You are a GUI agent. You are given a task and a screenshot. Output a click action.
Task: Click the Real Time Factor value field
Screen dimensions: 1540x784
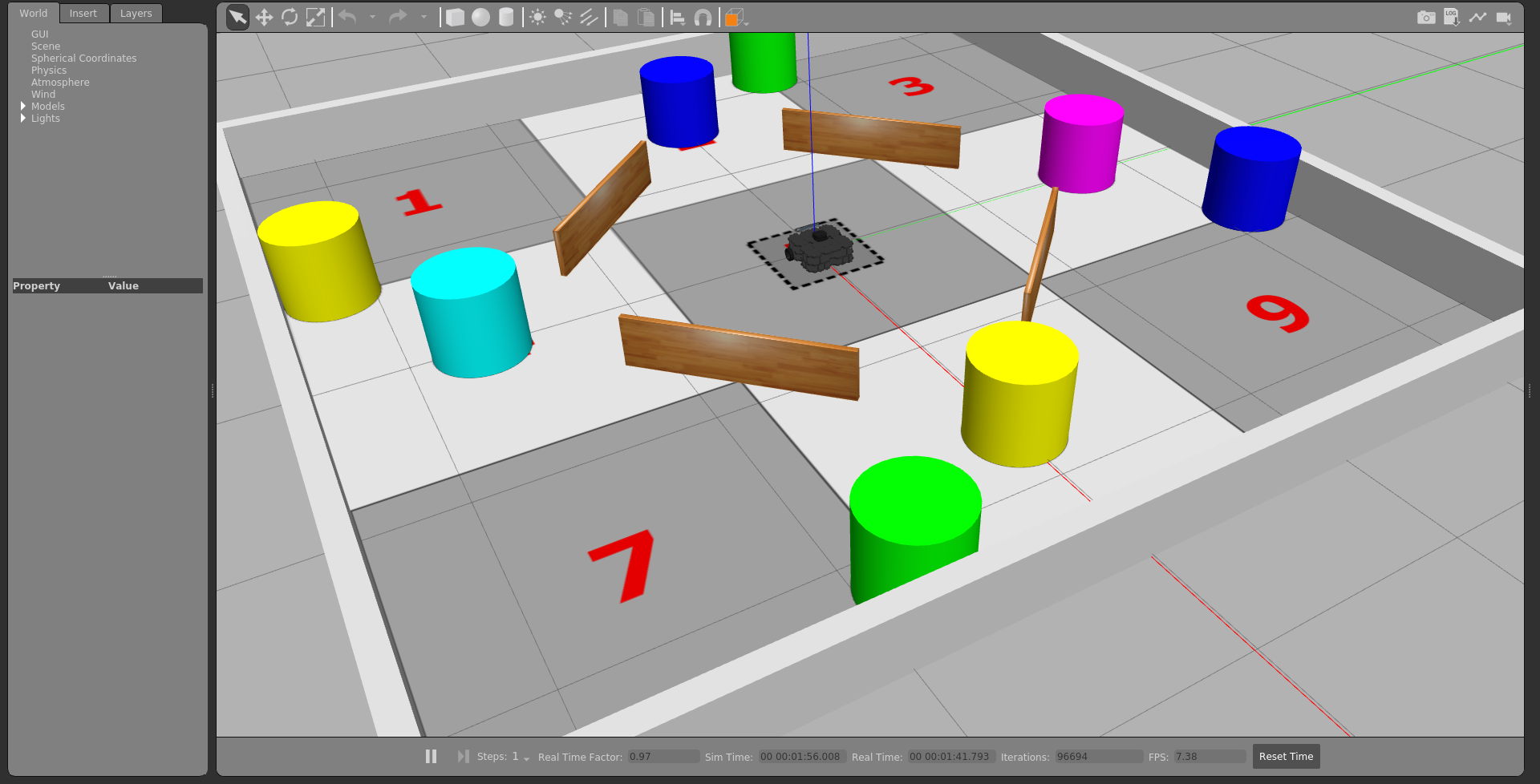tap(664, 757)
